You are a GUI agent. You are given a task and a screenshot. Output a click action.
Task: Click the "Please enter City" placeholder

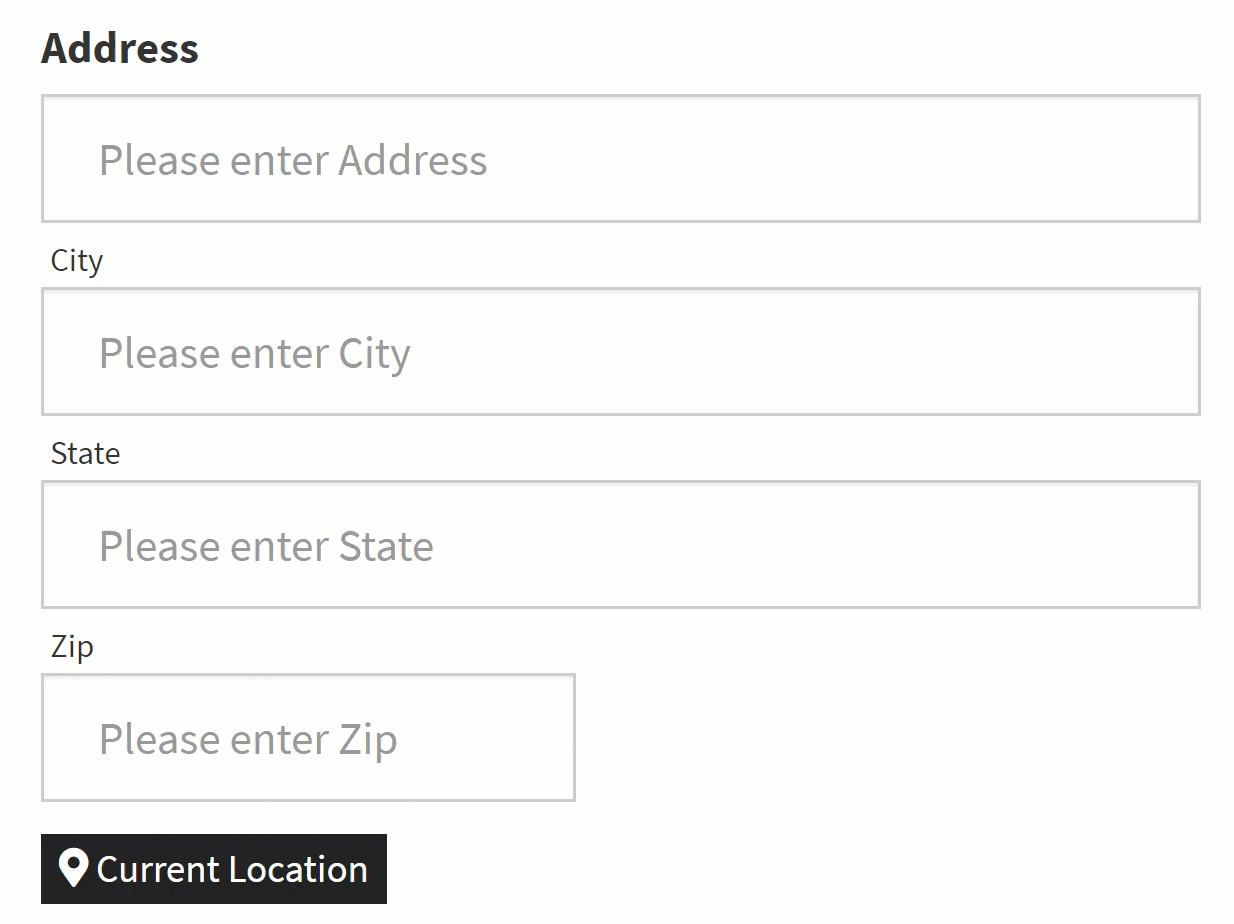point(255,354)
